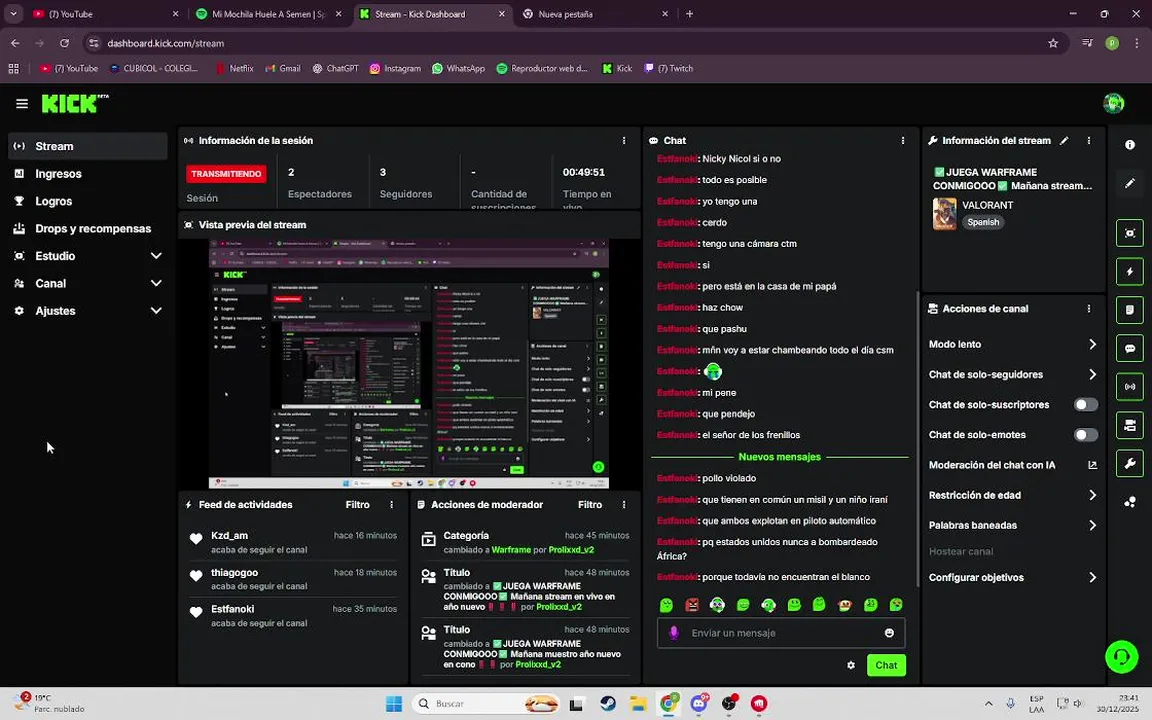Open the external link icon for Moderación del chat con IA
Viewport: 1152px width, 720px height.
[x=1092, y=464]
